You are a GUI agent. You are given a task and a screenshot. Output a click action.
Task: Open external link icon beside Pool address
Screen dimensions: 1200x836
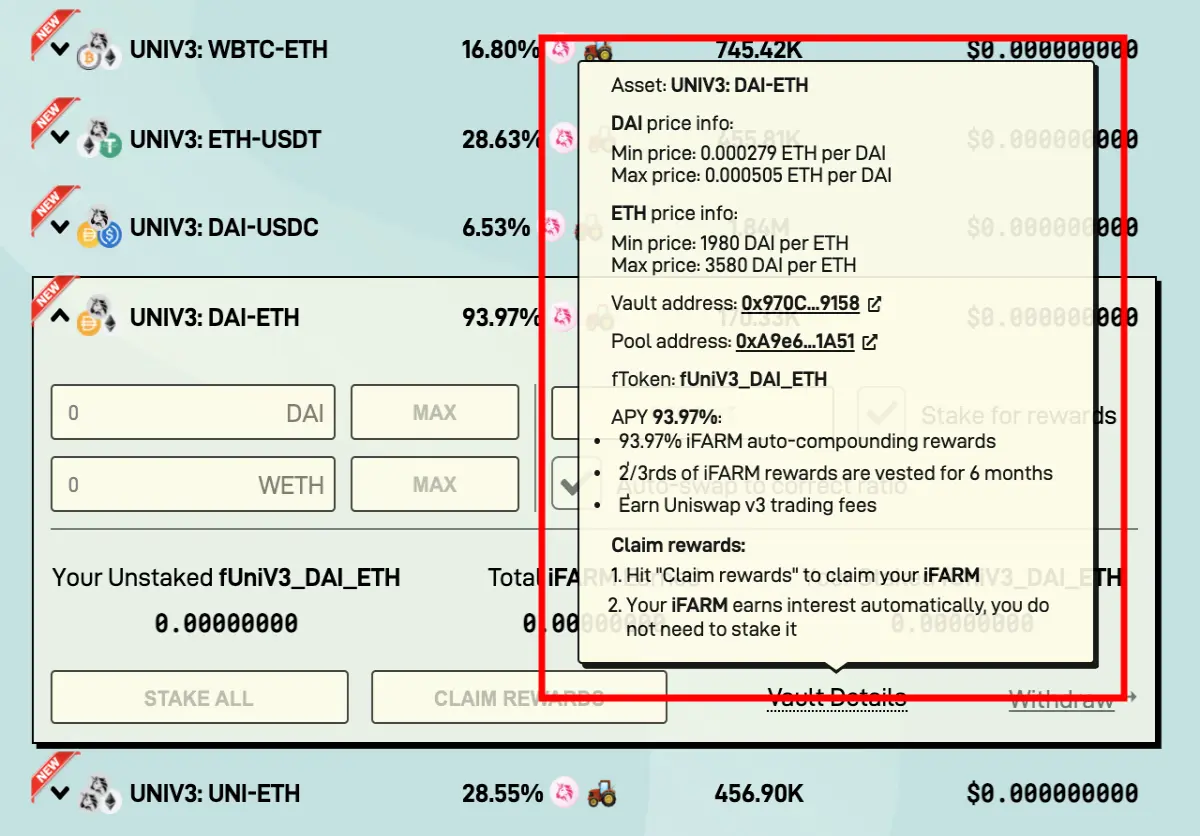(x=869, y=342)
